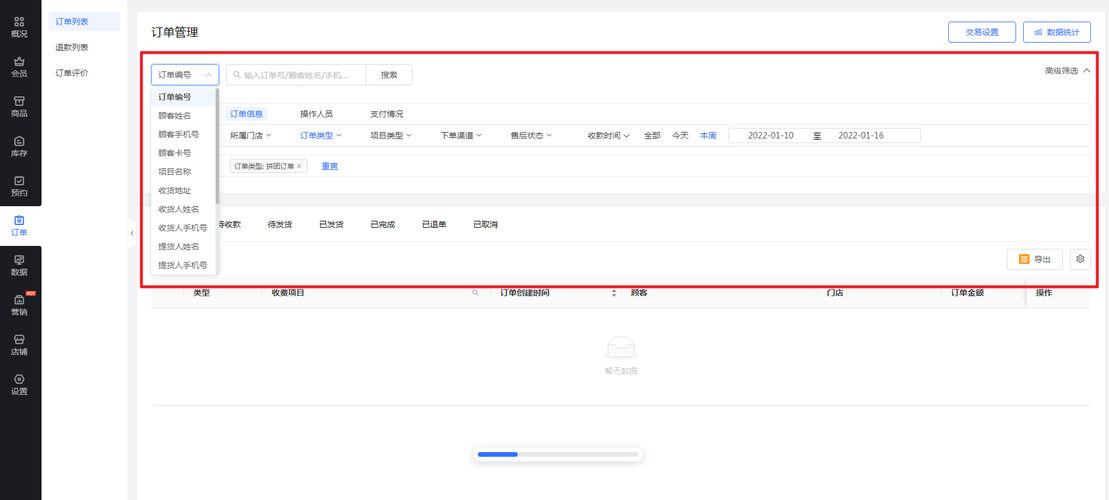Expand the 收款时间 dropdown
The width and height of the screenshot is (1109, 500).
tap(608, 135)
